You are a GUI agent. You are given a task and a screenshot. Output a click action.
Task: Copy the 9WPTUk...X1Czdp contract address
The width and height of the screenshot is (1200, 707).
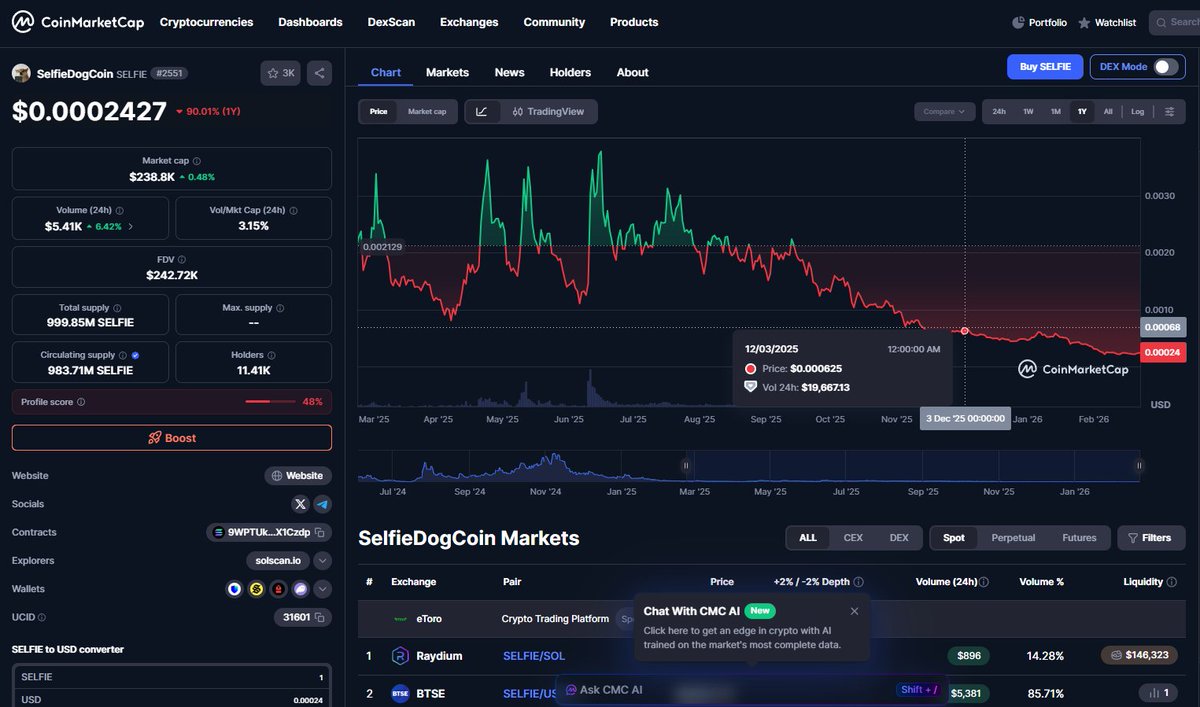click(320, 533)
